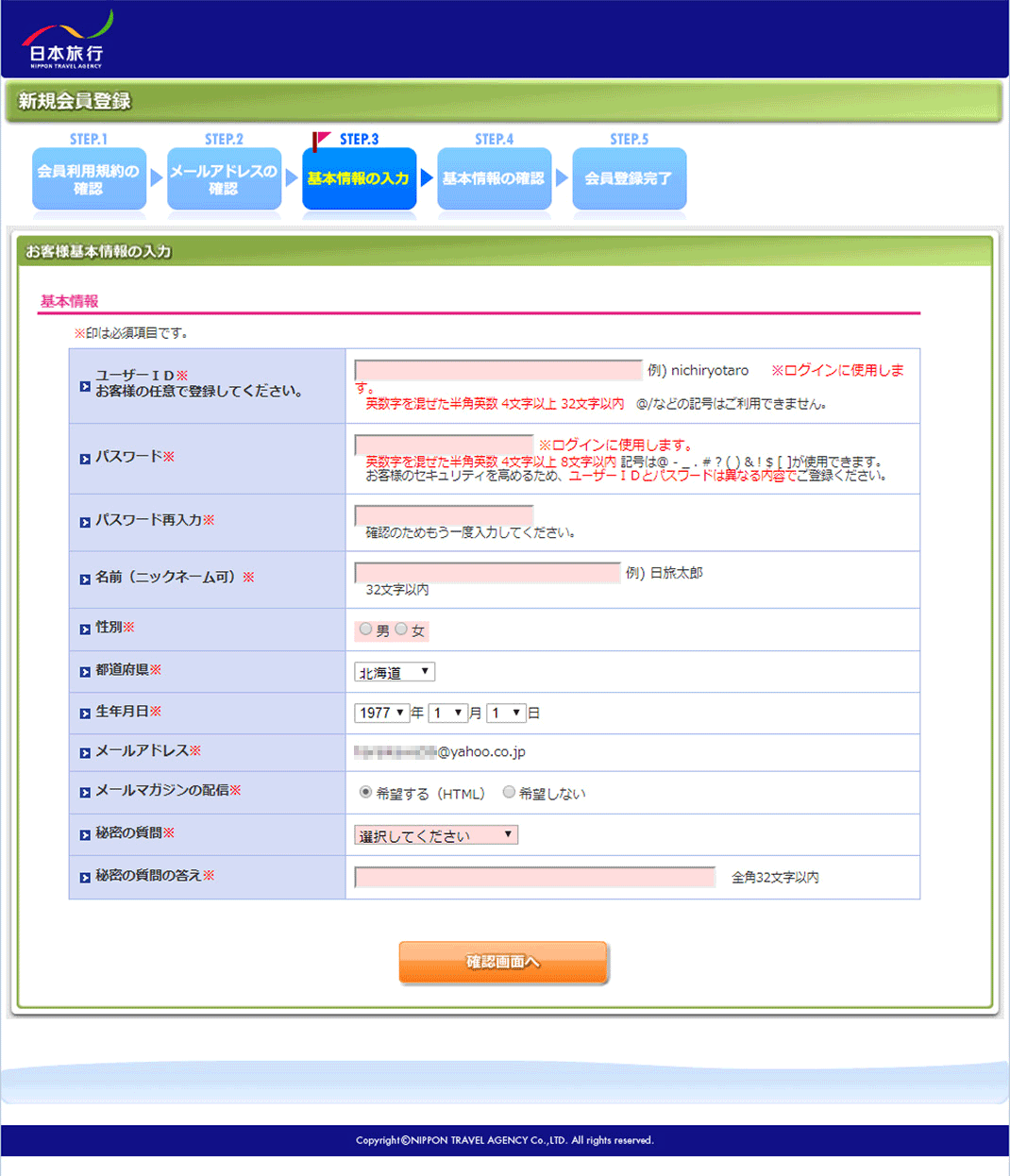The height and width of the screenshot is (1176, 1010).
Task: Select the 女 gender radio button
Action: pyautogui.click(x=401, y=630)
